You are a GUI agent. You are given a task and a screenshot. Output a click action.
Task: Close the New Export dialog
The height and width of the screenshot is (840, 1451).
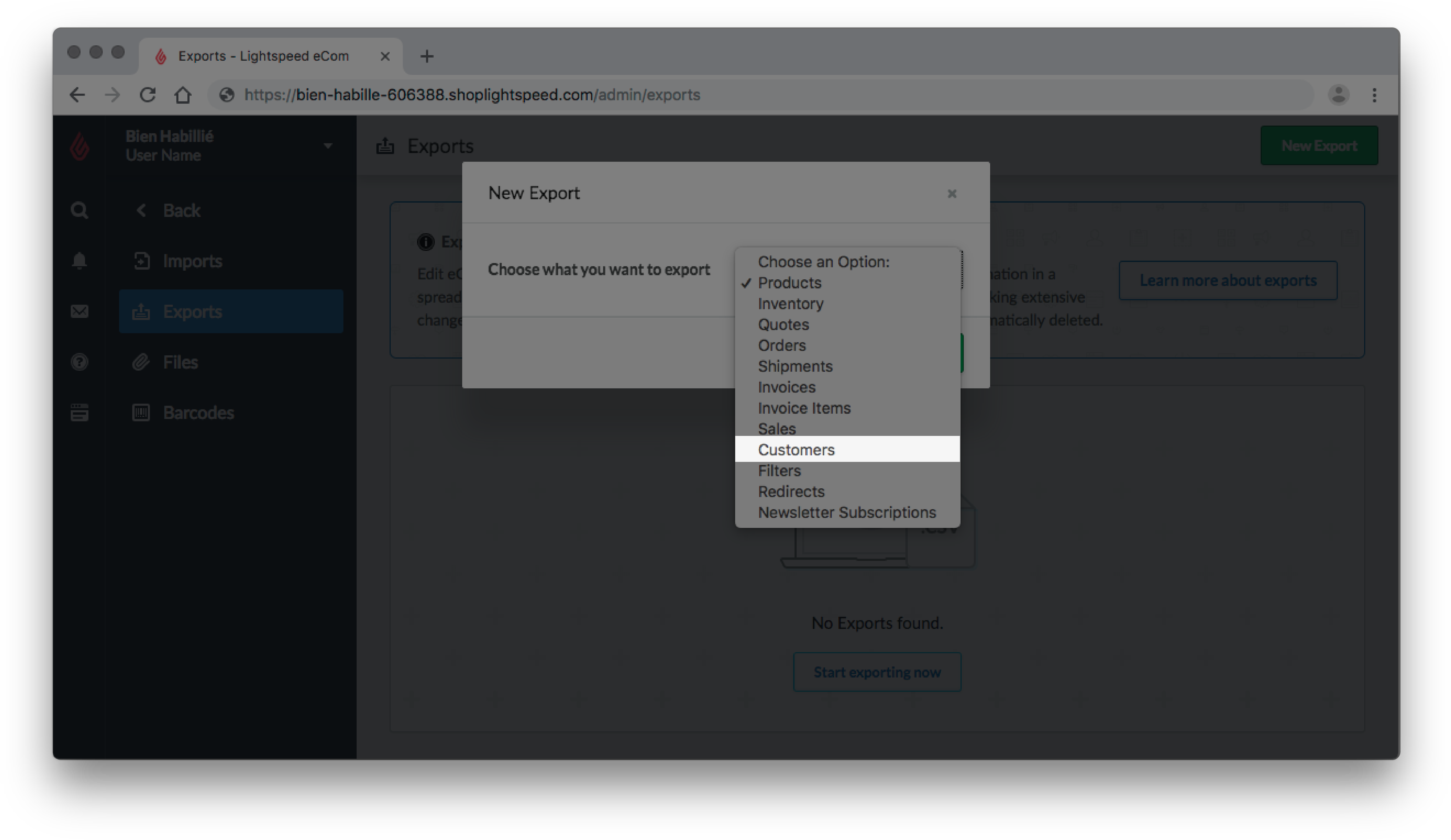click(952, 194)
